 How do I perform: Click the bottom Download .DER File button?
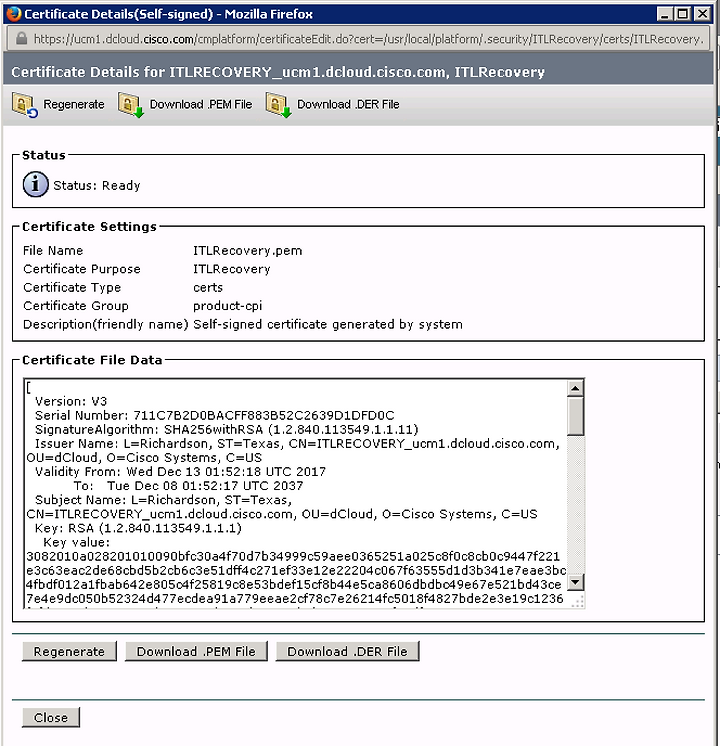pyautogui.click(x=347, y=651)
